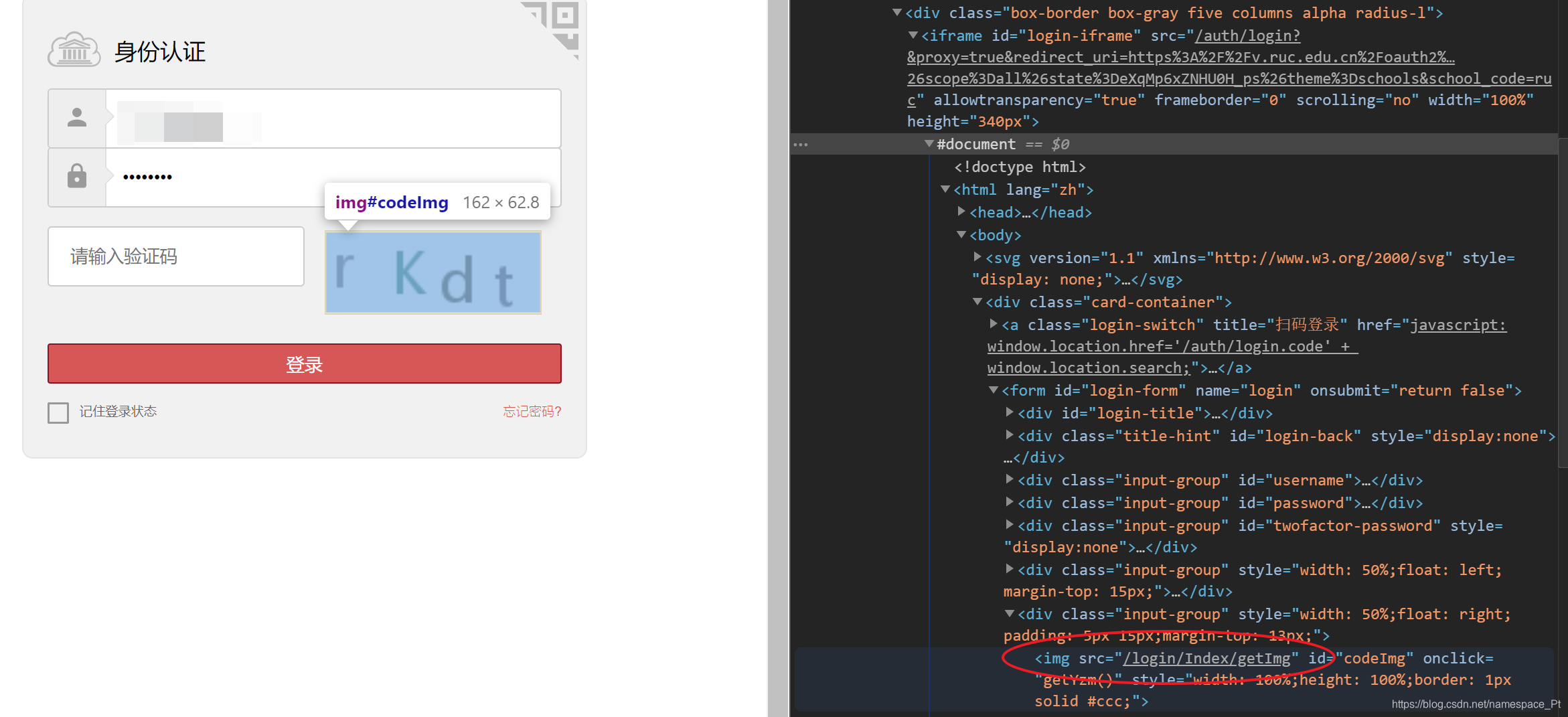Click the padlock icon in password field
The image size is (1568, 717).
tap(77, 176)
